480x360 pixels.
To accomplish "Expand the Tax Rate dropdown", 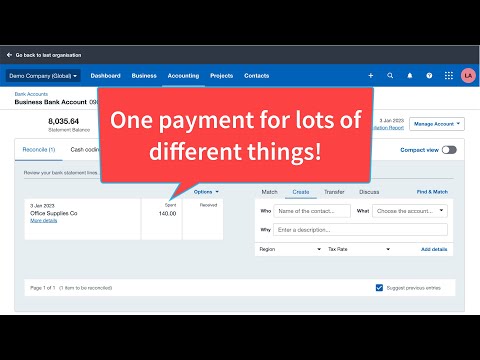I will [x=359, y=249].
